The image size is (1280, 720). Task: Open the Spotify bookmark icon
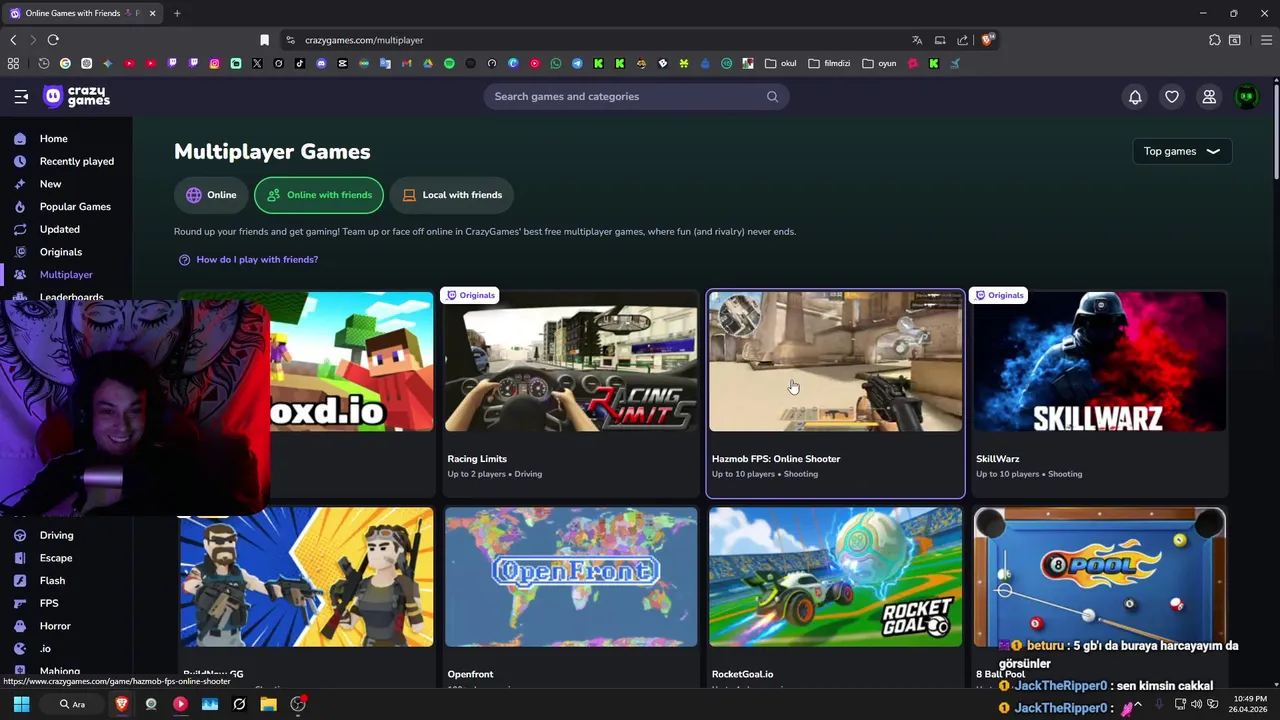click(449, 63)
